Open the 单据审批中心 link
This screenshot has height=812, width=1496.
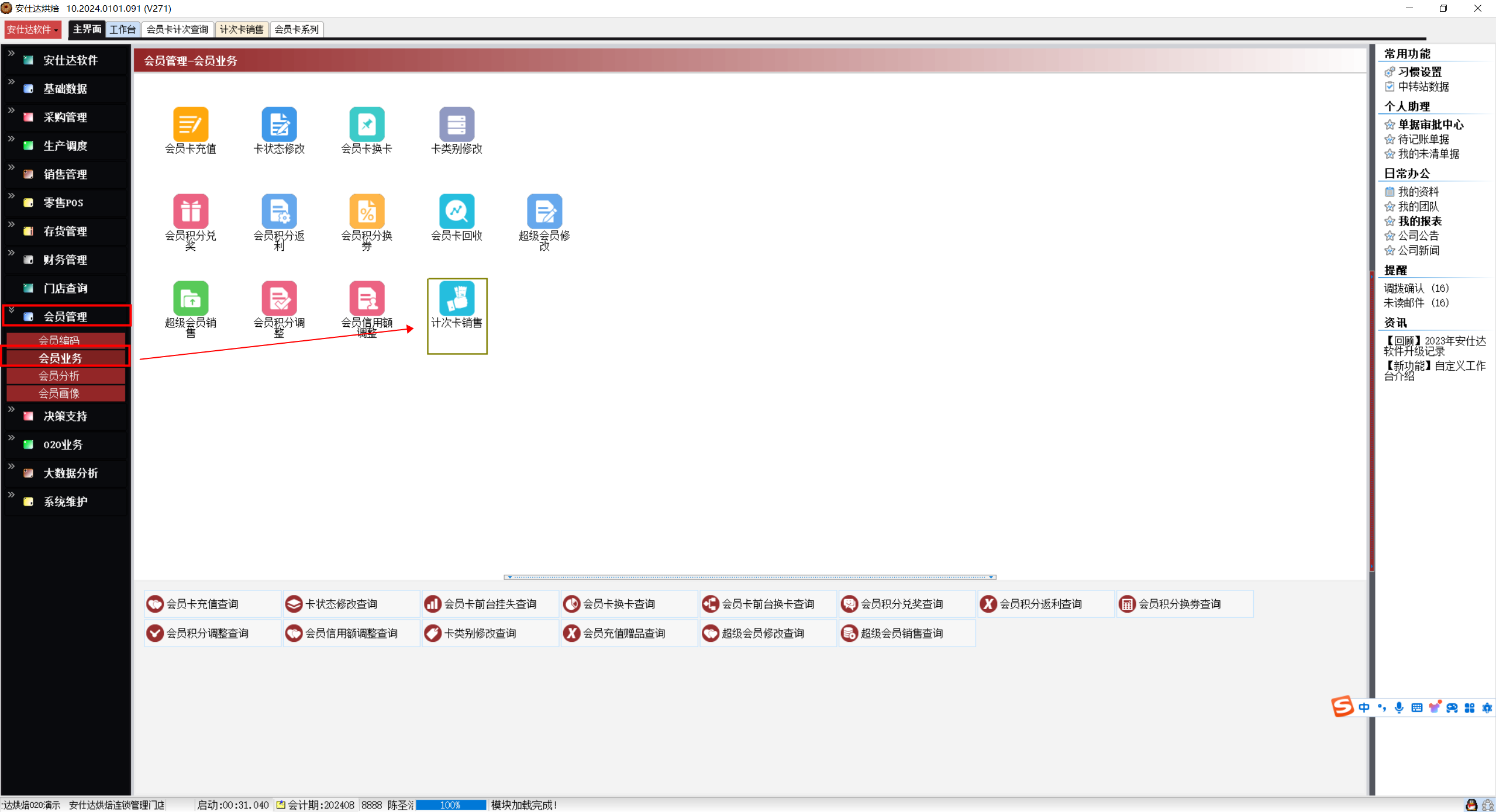coord(1430,125)
